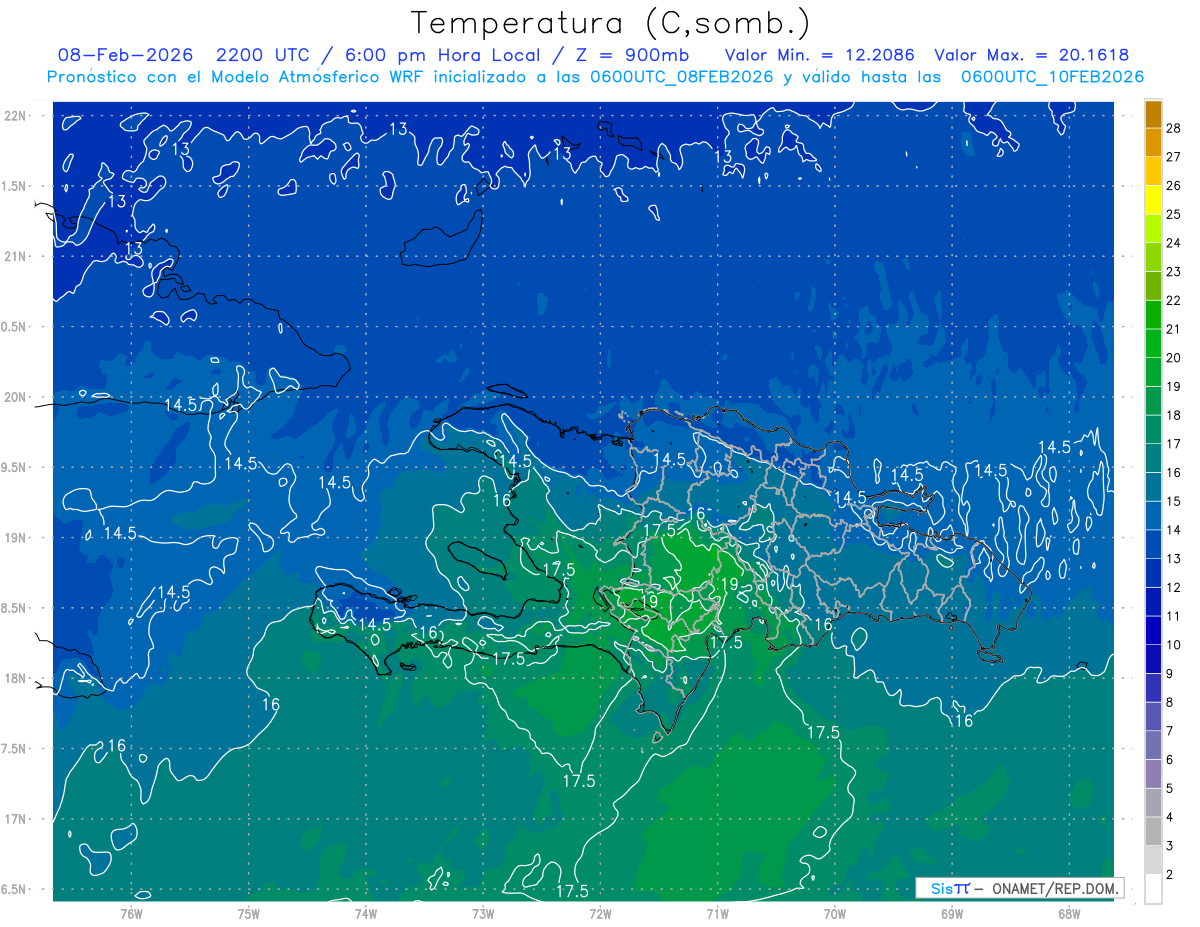
Task: Click the legend value '28'
Action: coord(1174,129)
